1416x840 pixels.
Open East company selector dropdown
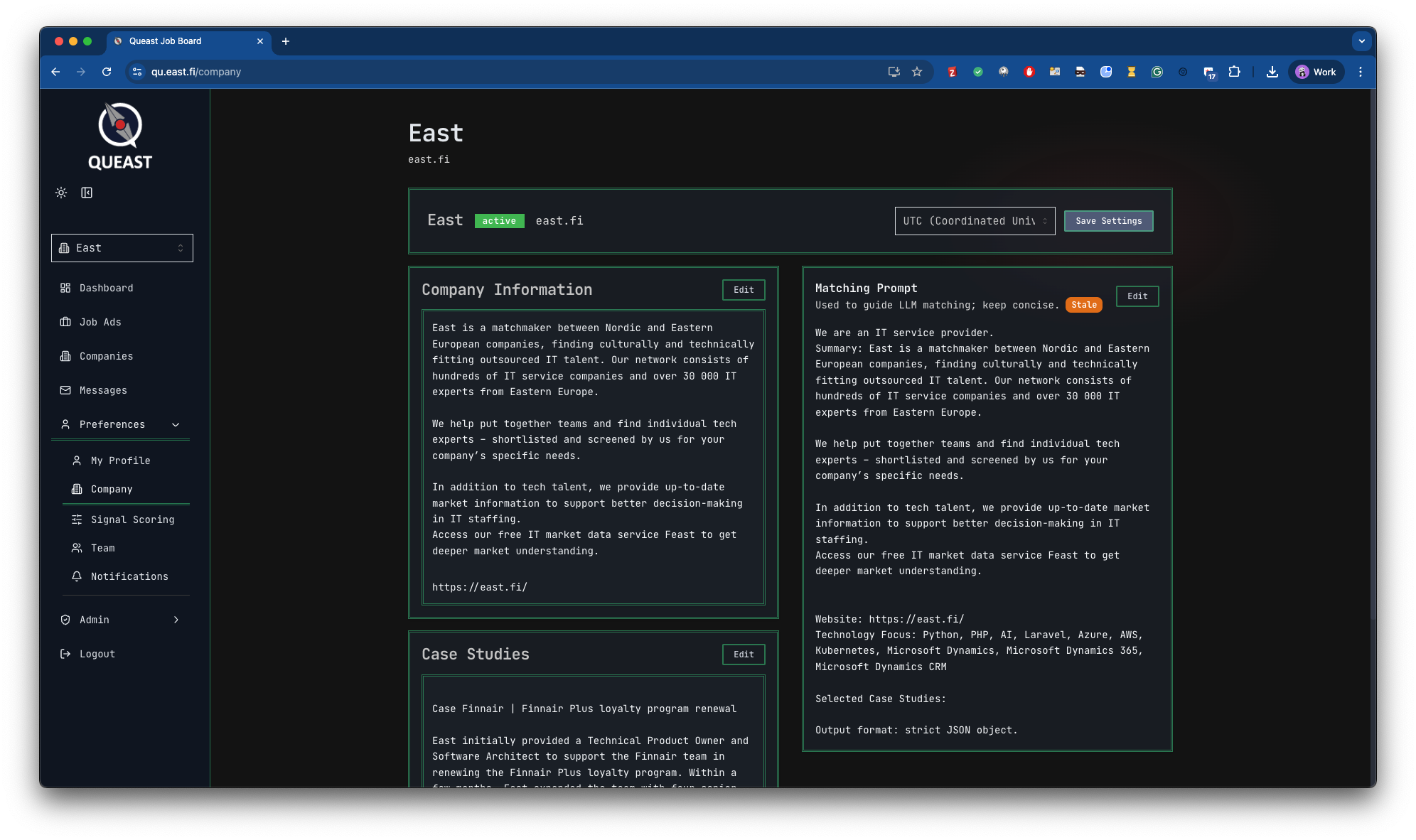pos(122,248)
